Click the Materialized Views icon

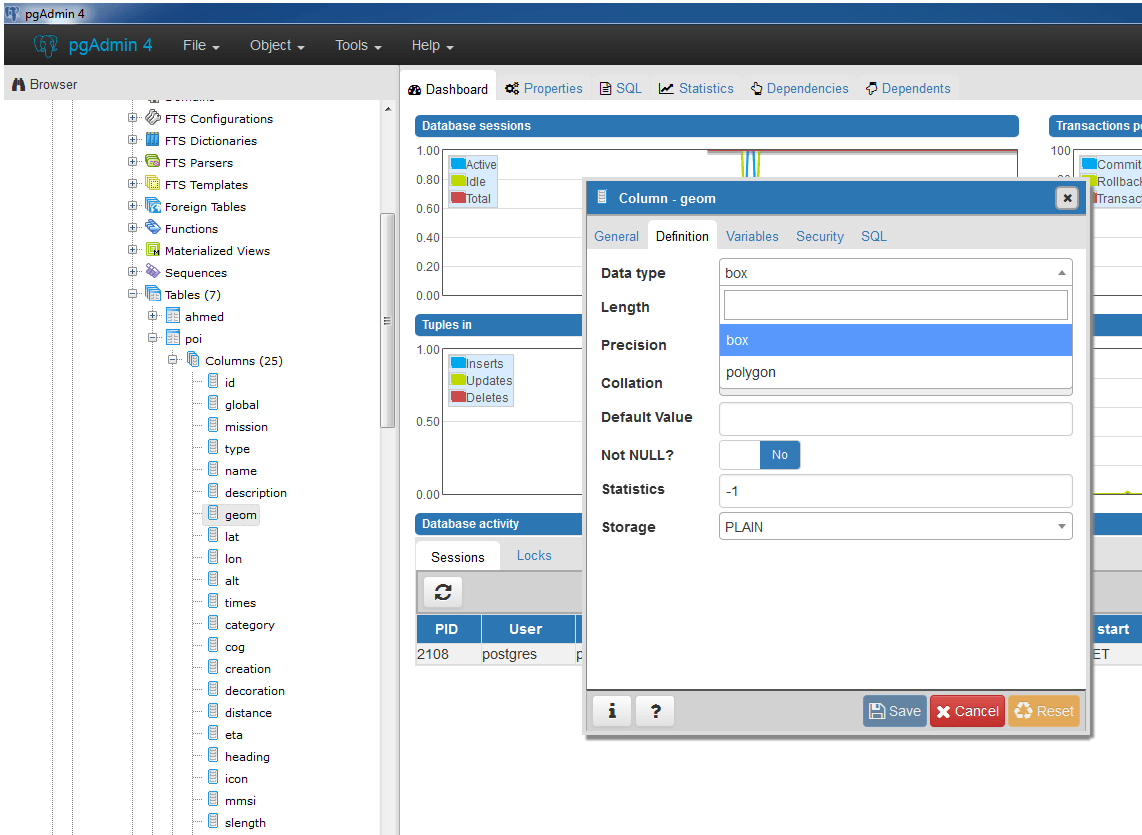[152, 249]
